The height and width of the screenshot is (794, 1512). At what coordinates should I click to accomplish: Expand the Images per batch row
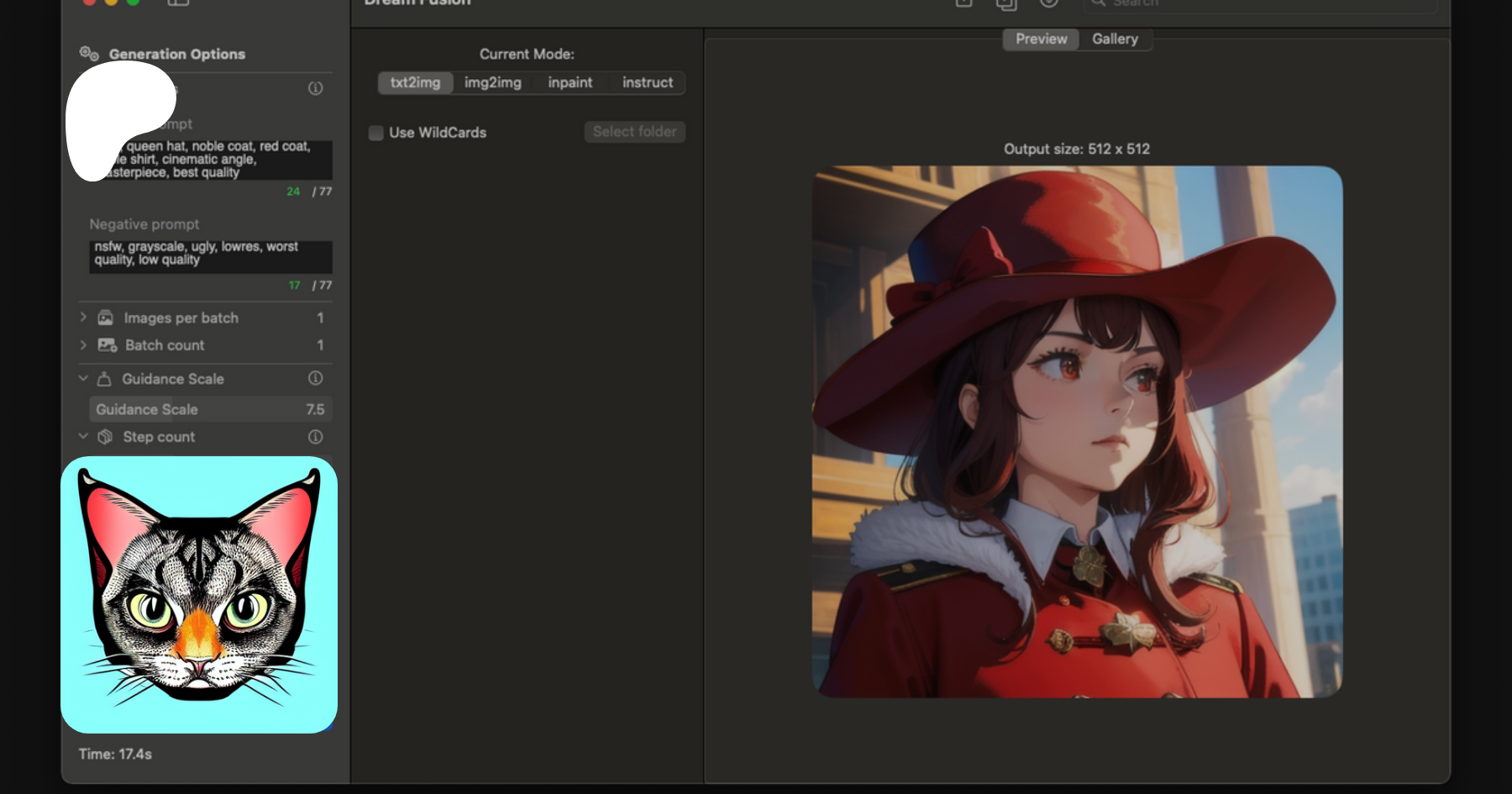point(83,318)
